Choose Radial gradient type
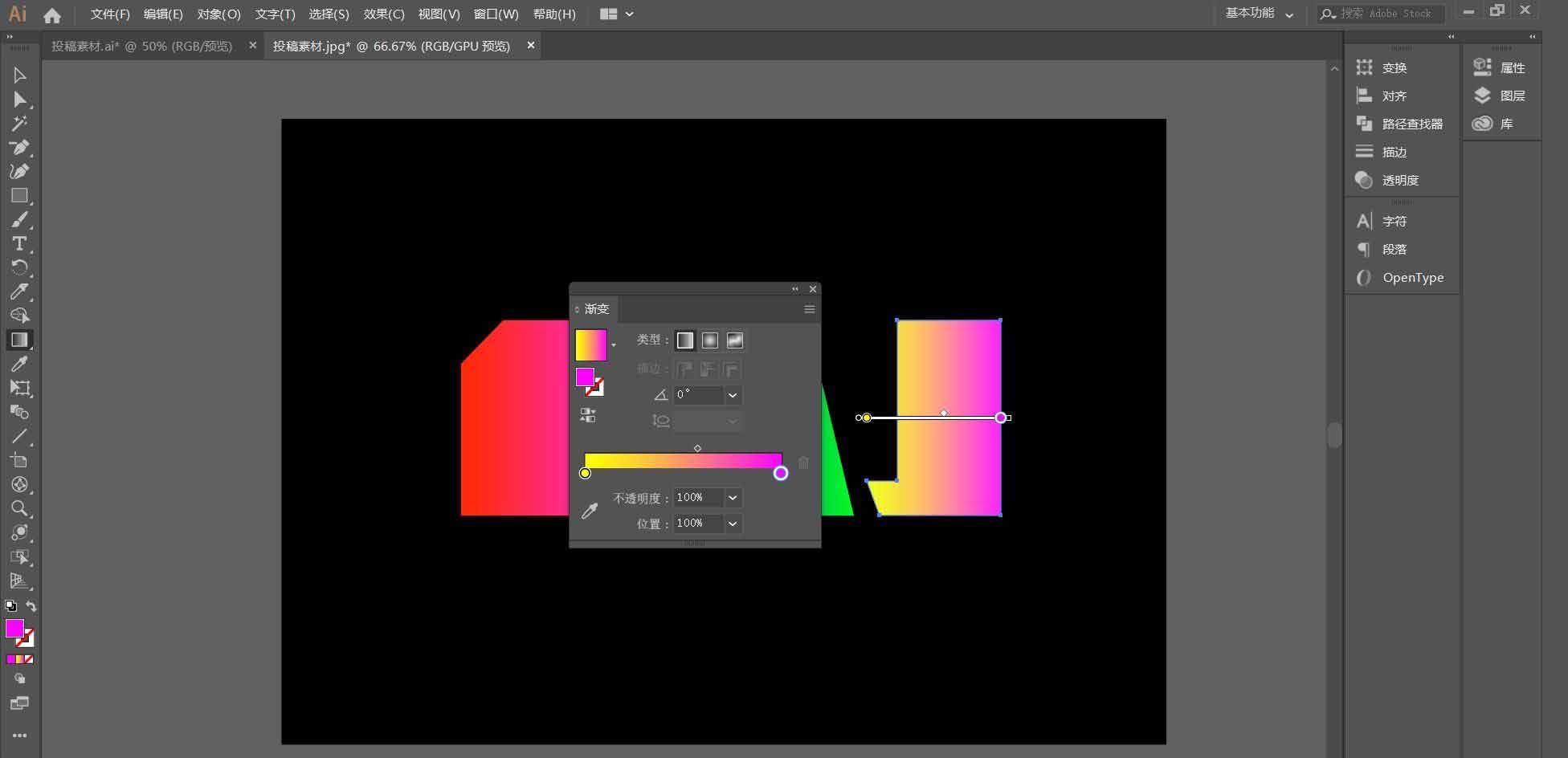The image size is (1568, 758). [710, 340]
